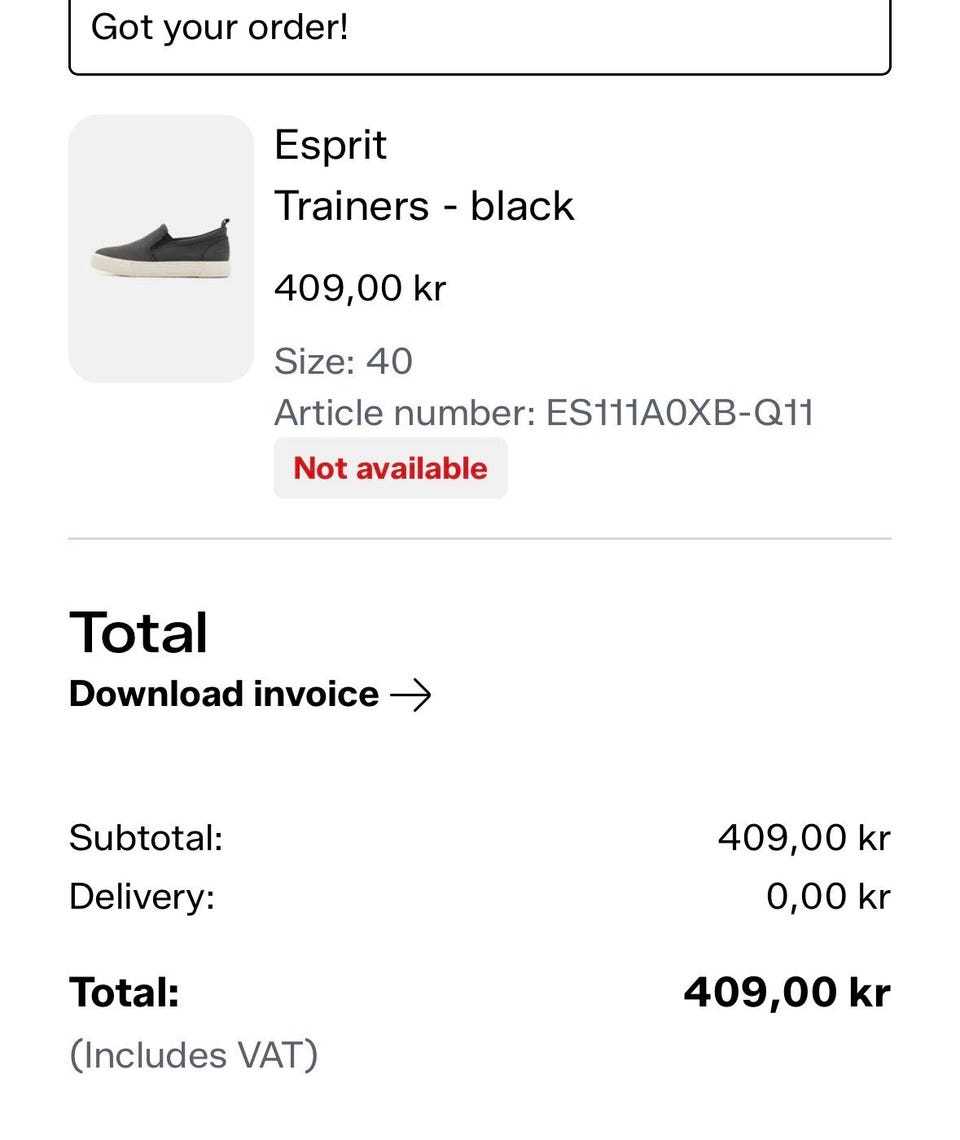Screen dimensions: 960x1140
Task: Click the bold Total: label
Action: pos(124,992)
